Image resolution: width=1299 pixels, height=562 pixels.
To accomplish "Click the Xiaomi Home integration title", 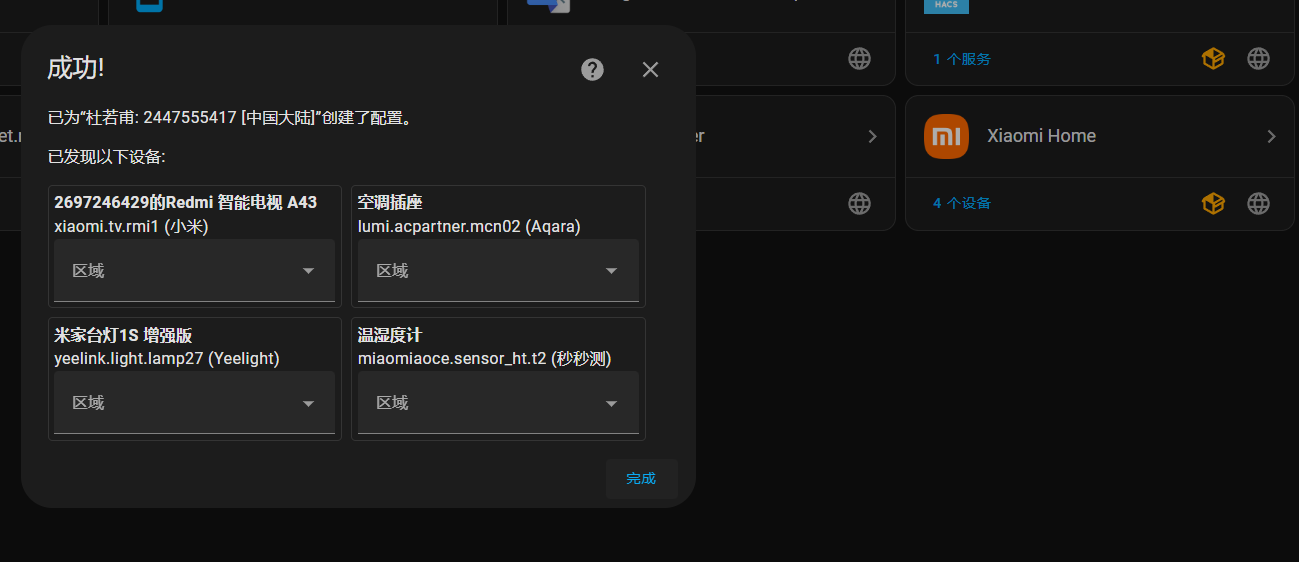I will click(1041, 136).
